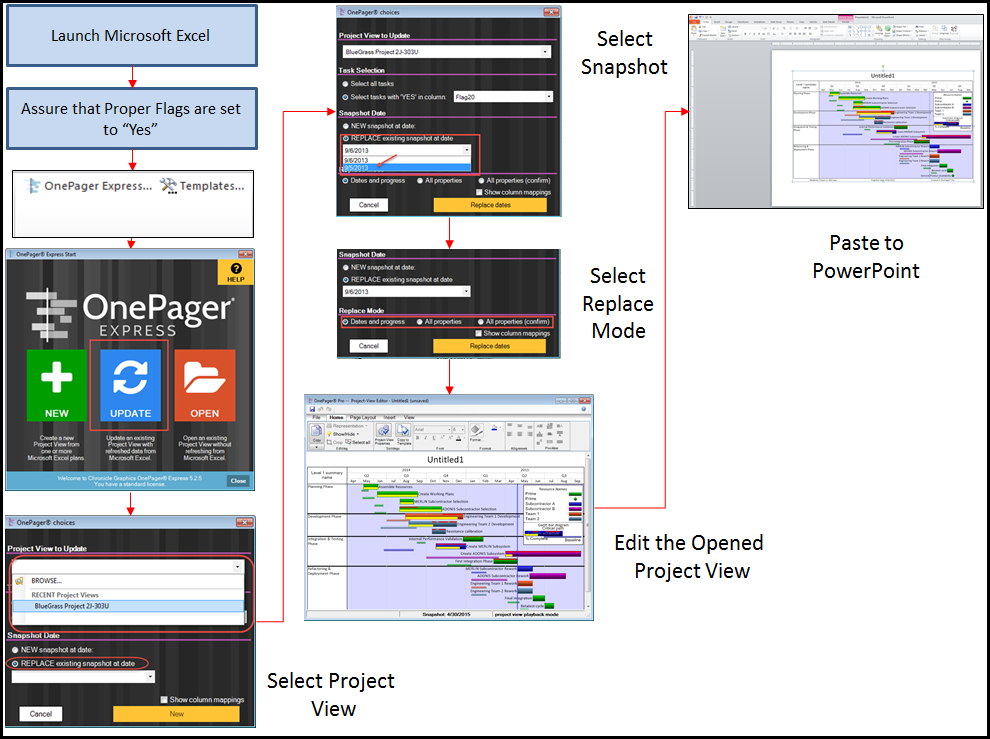Open the View tab in the editor

[409, 417]
